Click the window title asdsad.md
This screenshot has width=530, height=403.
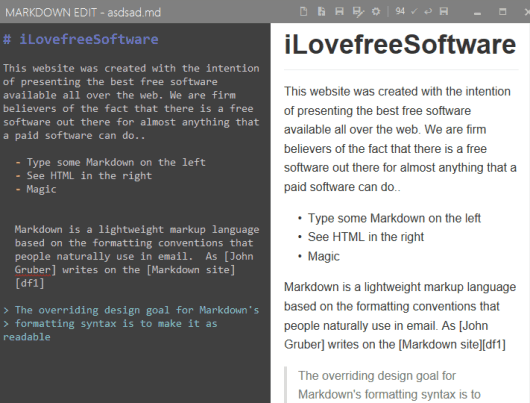134,13
